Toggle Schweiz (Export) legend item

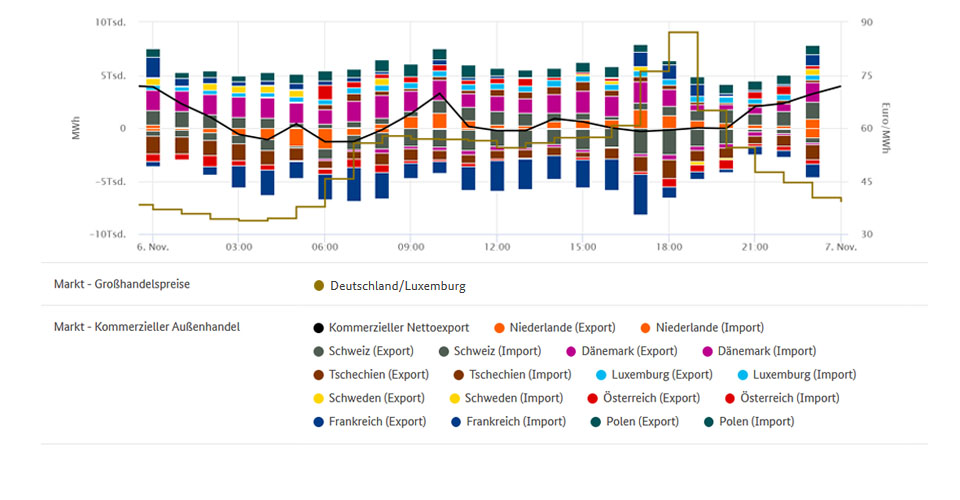tap(364, 351)
